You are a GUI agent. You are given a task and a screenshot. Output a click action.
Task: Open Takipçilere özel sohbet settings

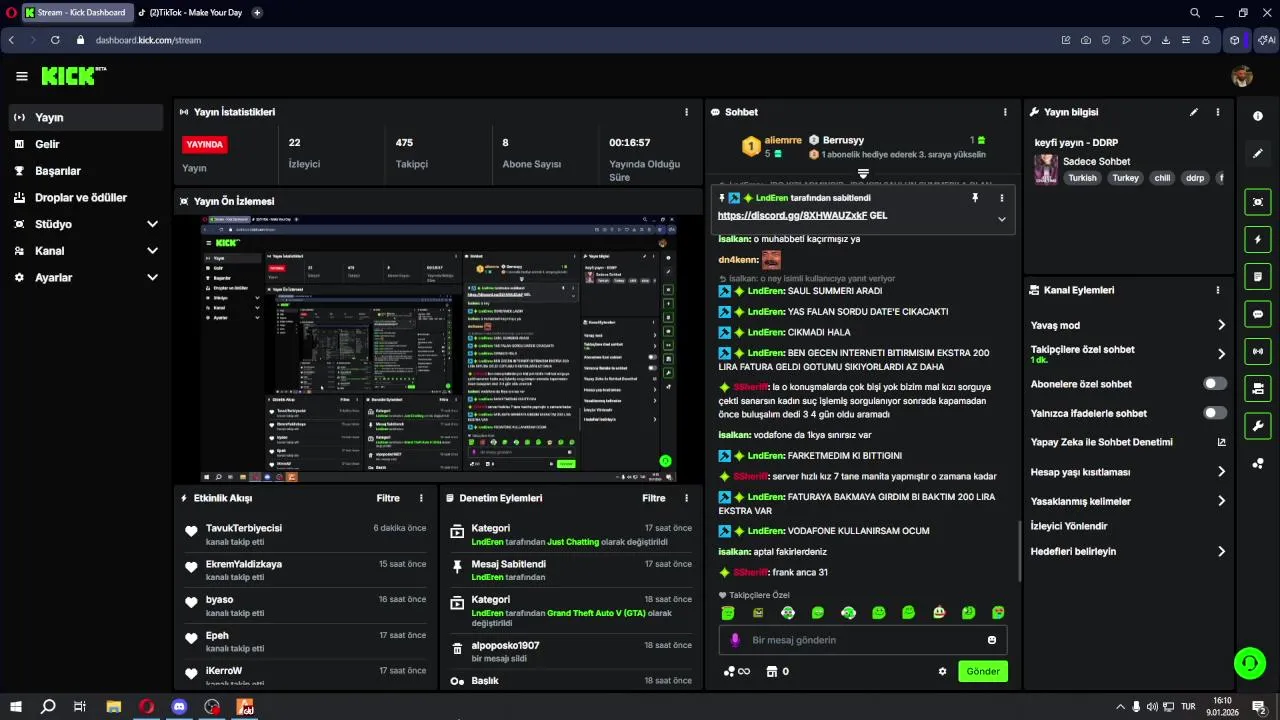coord(1128,354)
